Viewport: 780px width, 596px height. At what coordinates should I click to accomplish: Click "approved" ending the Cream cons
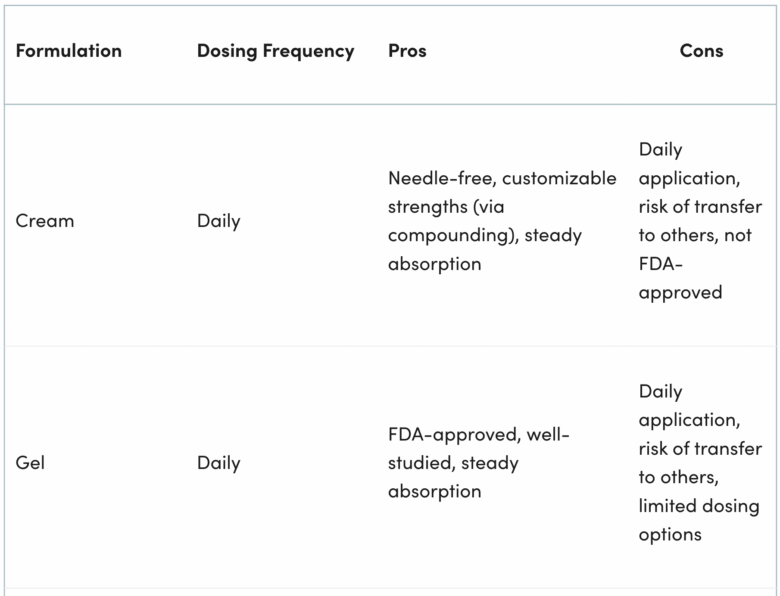point(680,293)
